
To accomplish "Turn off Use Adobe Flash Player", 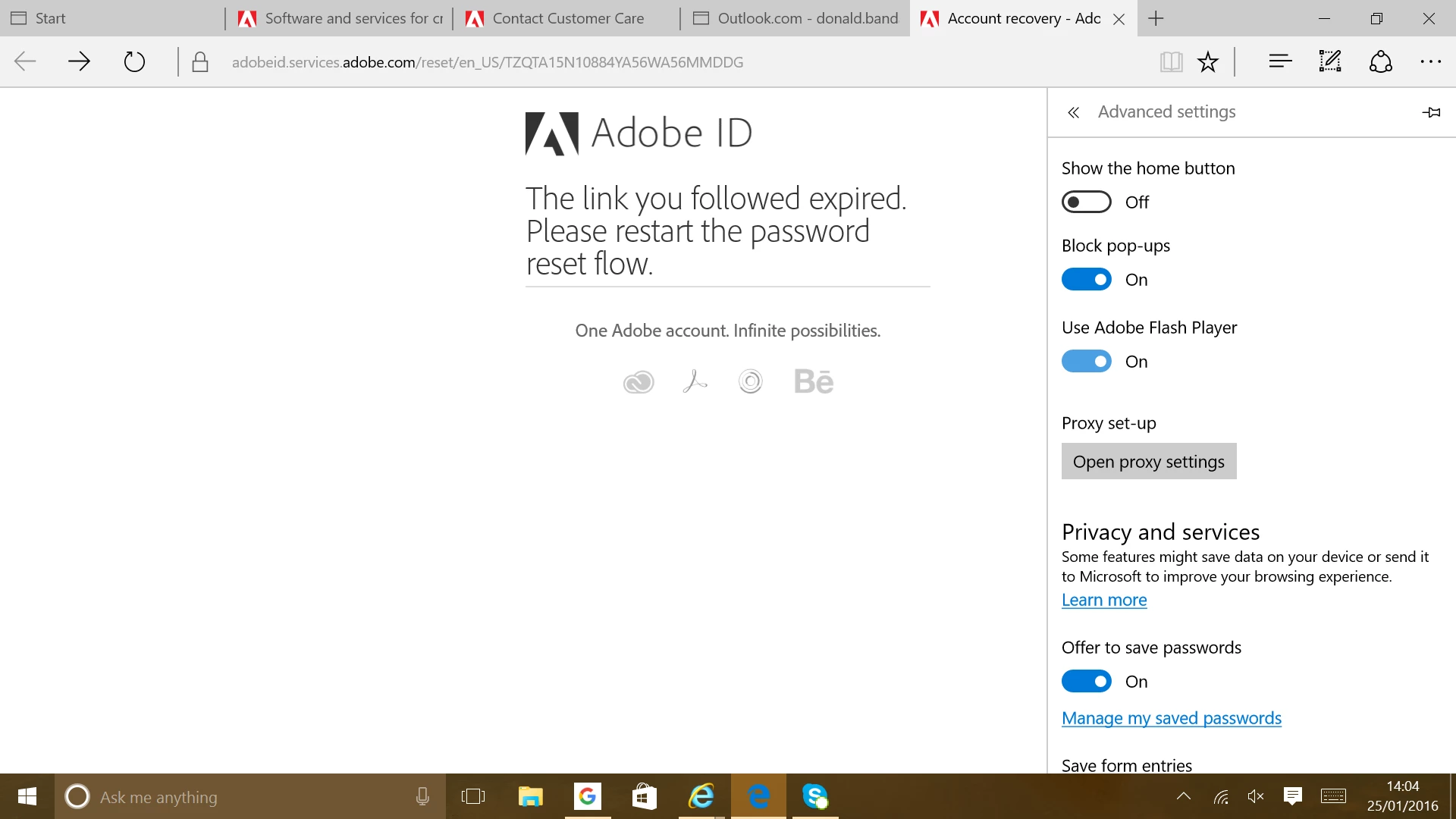I will click(1086, 362).
